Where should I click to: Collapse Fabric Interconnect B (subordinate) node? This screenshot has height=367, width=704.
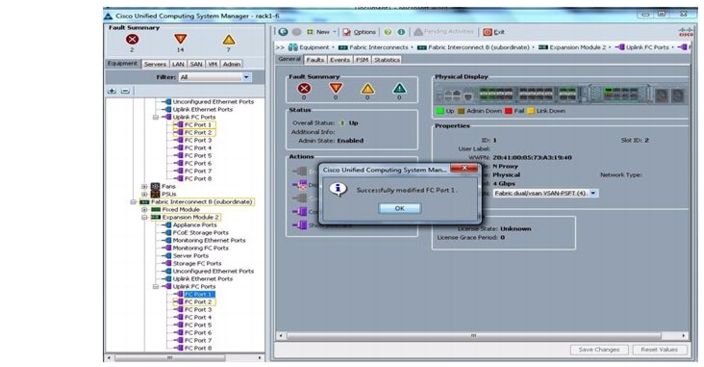click(x=133, y=202)
